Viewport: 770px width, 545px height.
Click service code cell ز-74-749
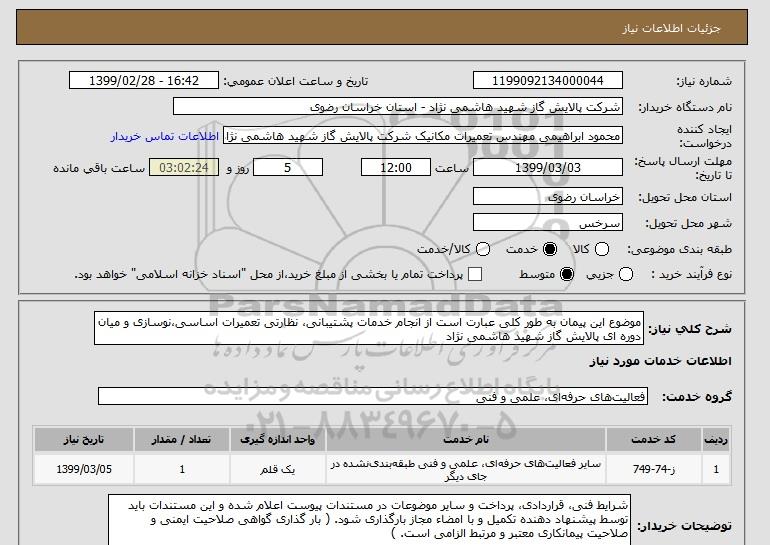[654, 469]
